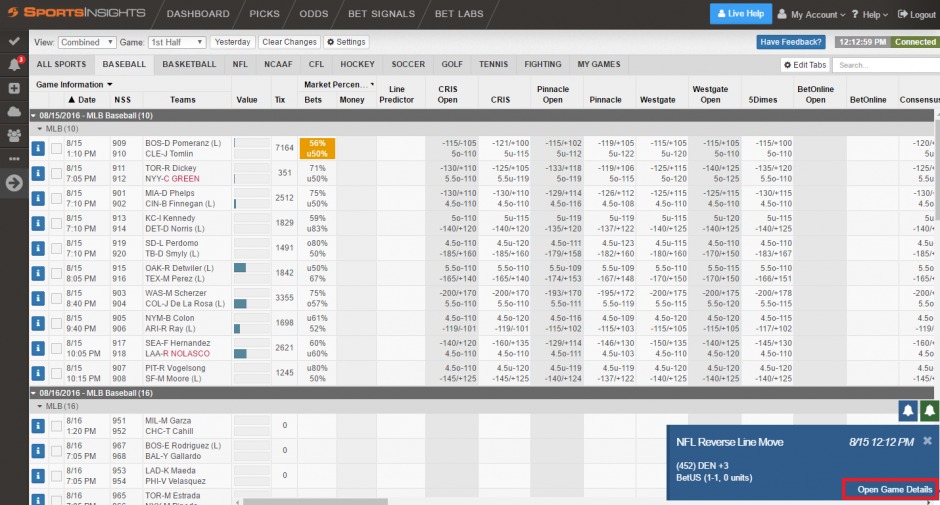Screen dimensions: 940x505
Task: Select checkbox for WAS-M Scherzer game
Action: click(x=56, y=298)
